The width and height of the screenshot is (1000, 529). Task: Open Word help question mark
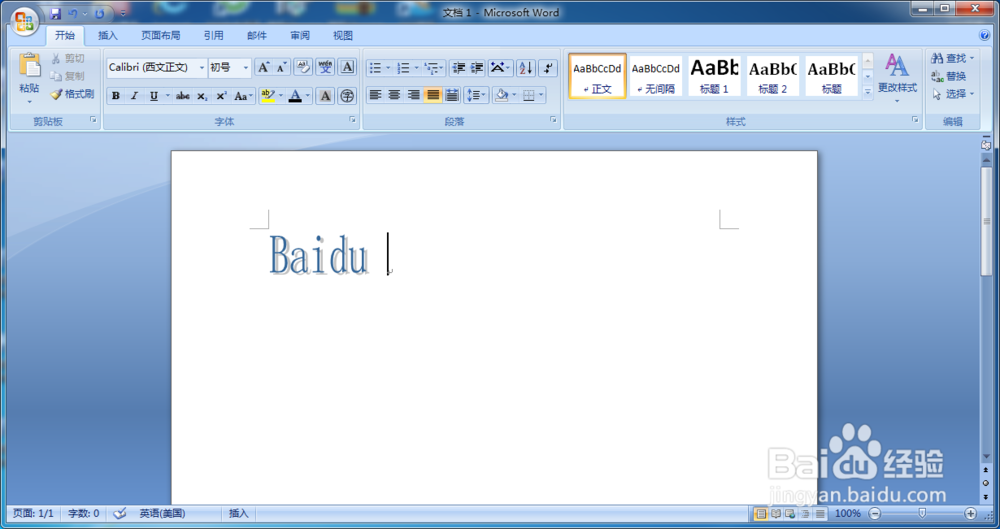[x=985, y=36]
